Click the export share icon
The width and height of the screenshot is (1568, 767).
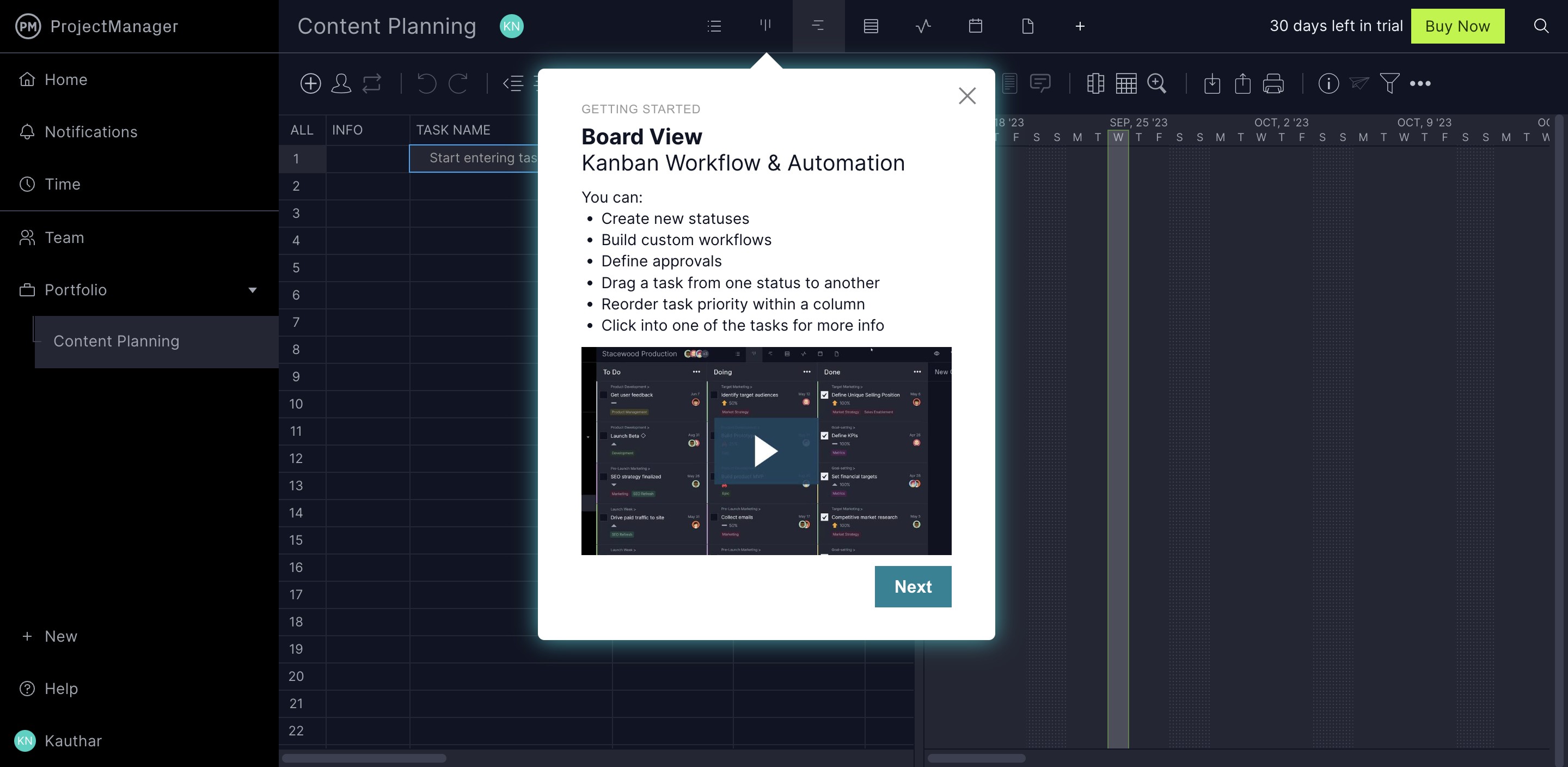pyautogui.click(x=1242, y=83)
